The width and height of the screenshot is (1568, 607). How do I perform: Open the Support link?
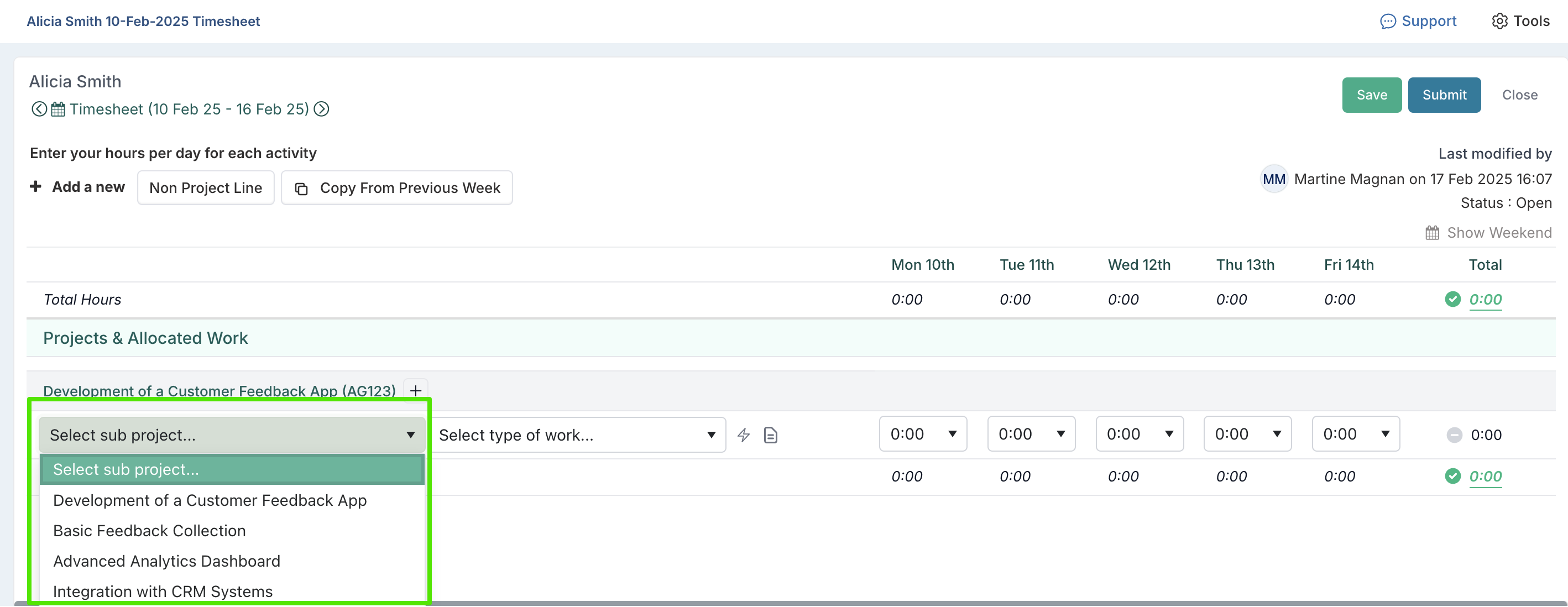(x=1418, y=22)
